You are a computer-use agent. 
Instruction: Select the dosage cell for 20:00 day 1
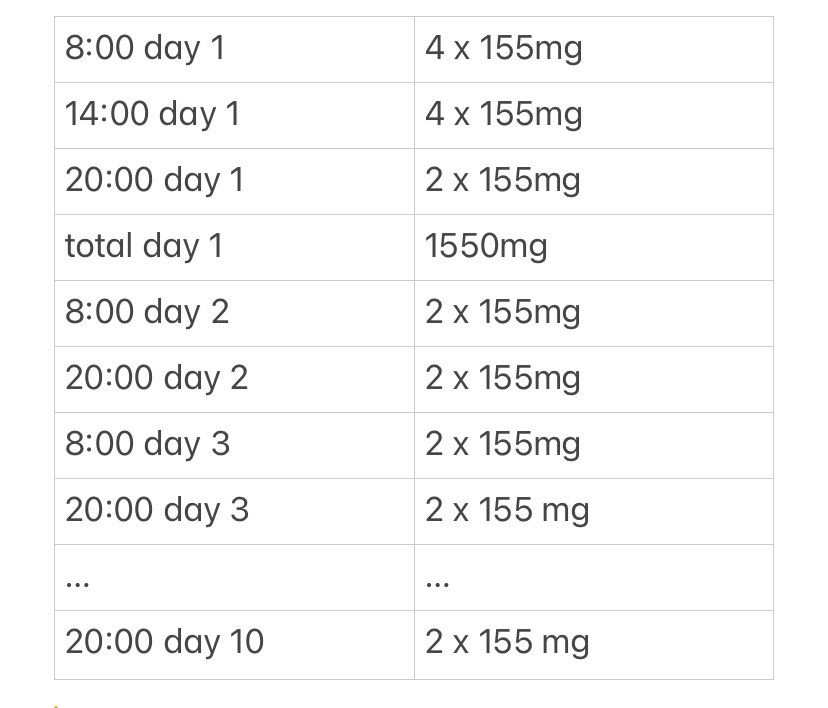click(503, 180)
